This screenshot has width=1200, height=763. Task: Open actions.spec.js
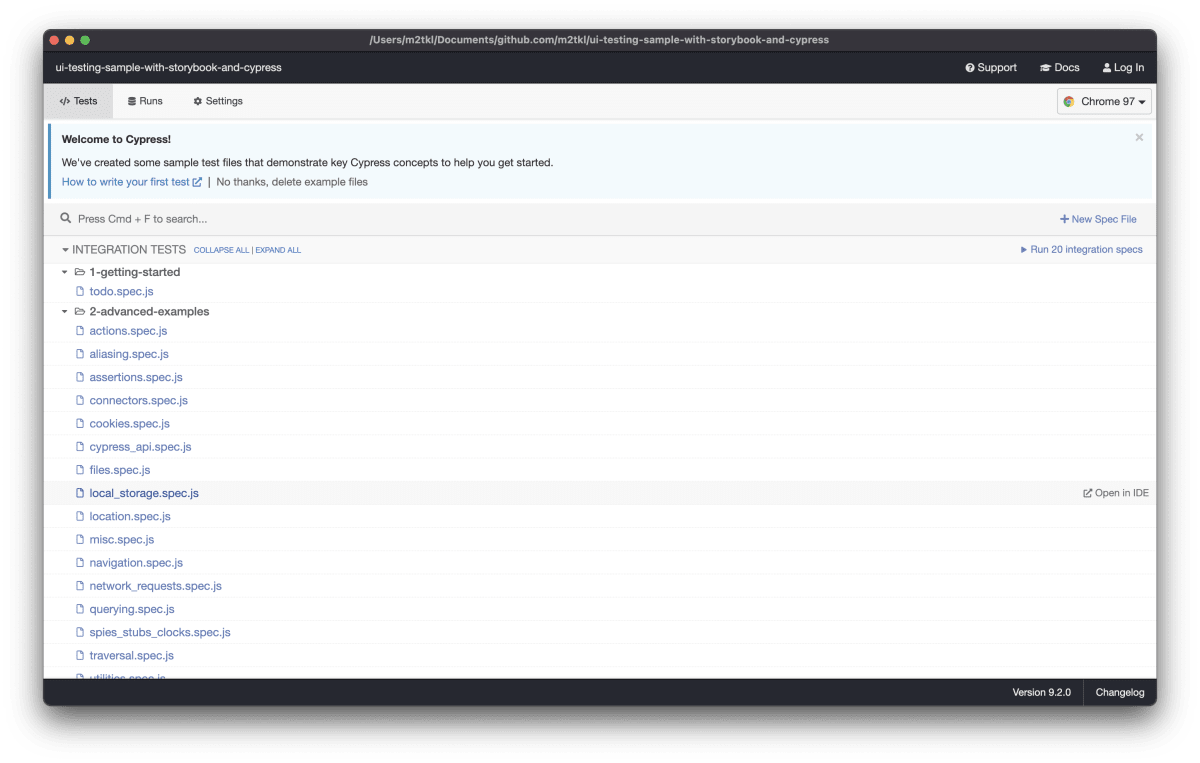point(128,331)
